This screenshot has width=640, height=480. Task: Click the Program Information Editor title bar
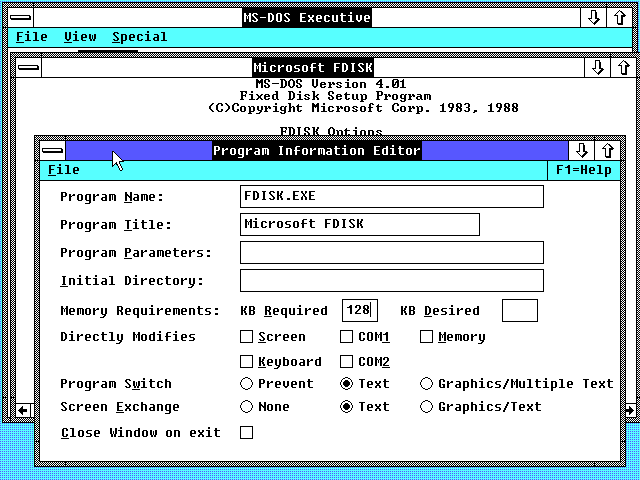coord(317,151)
